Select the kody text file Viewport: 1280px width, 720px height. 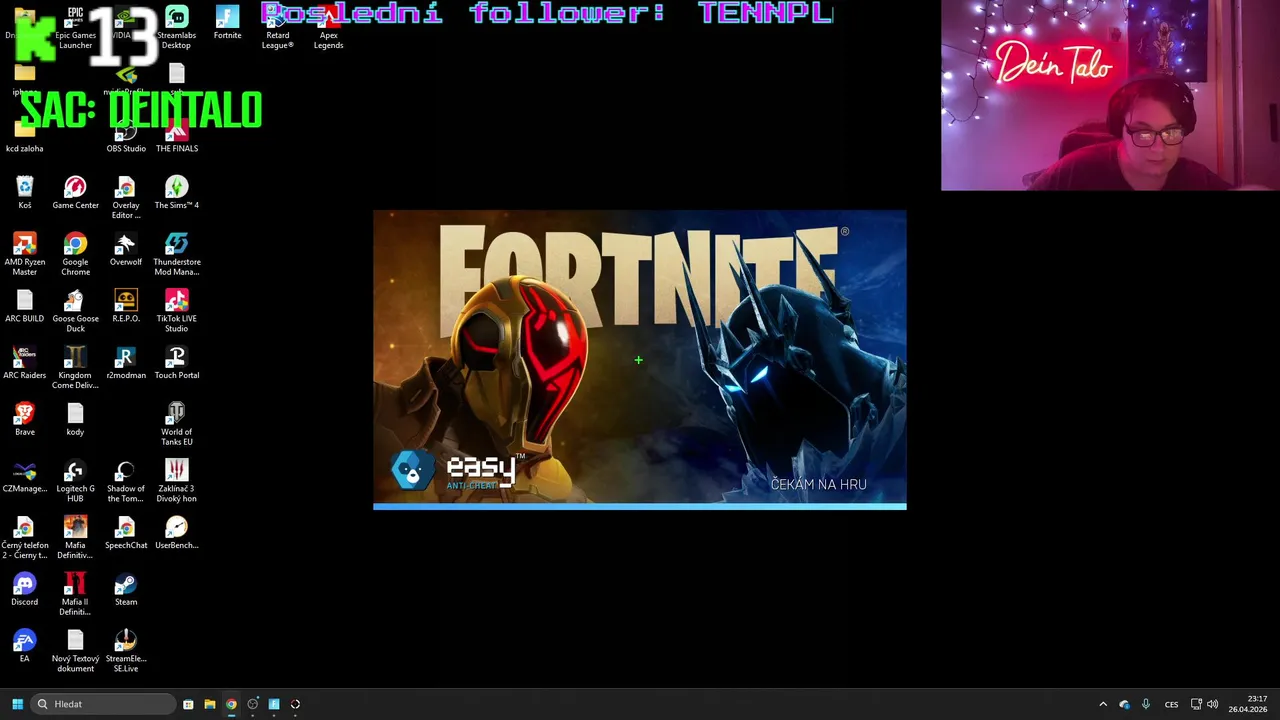click(x=75, y=420)
